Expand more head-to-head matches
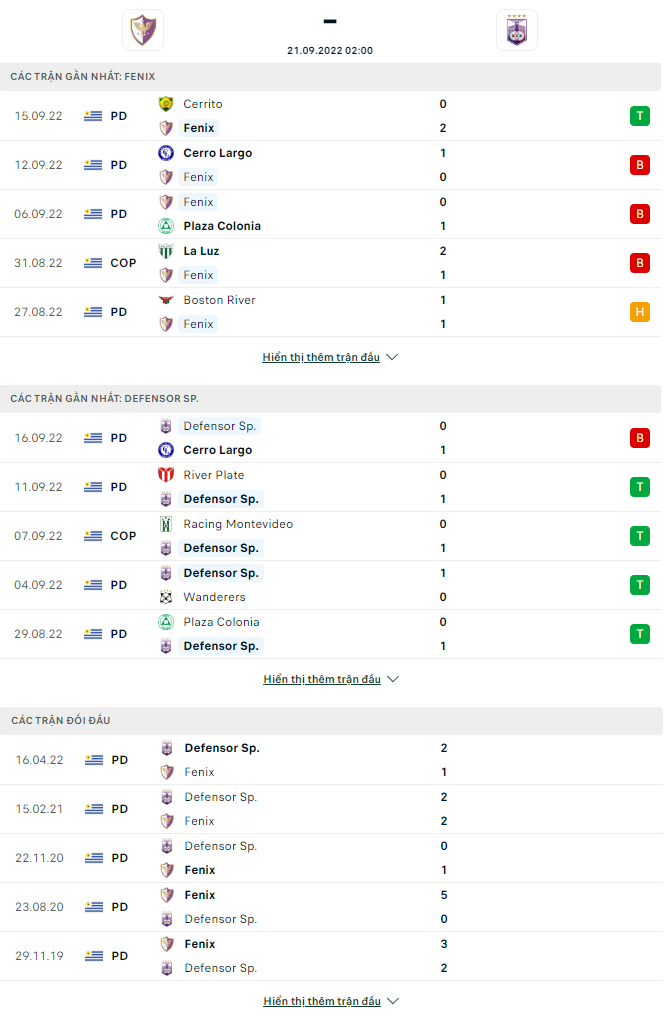 pos(331,1001)
